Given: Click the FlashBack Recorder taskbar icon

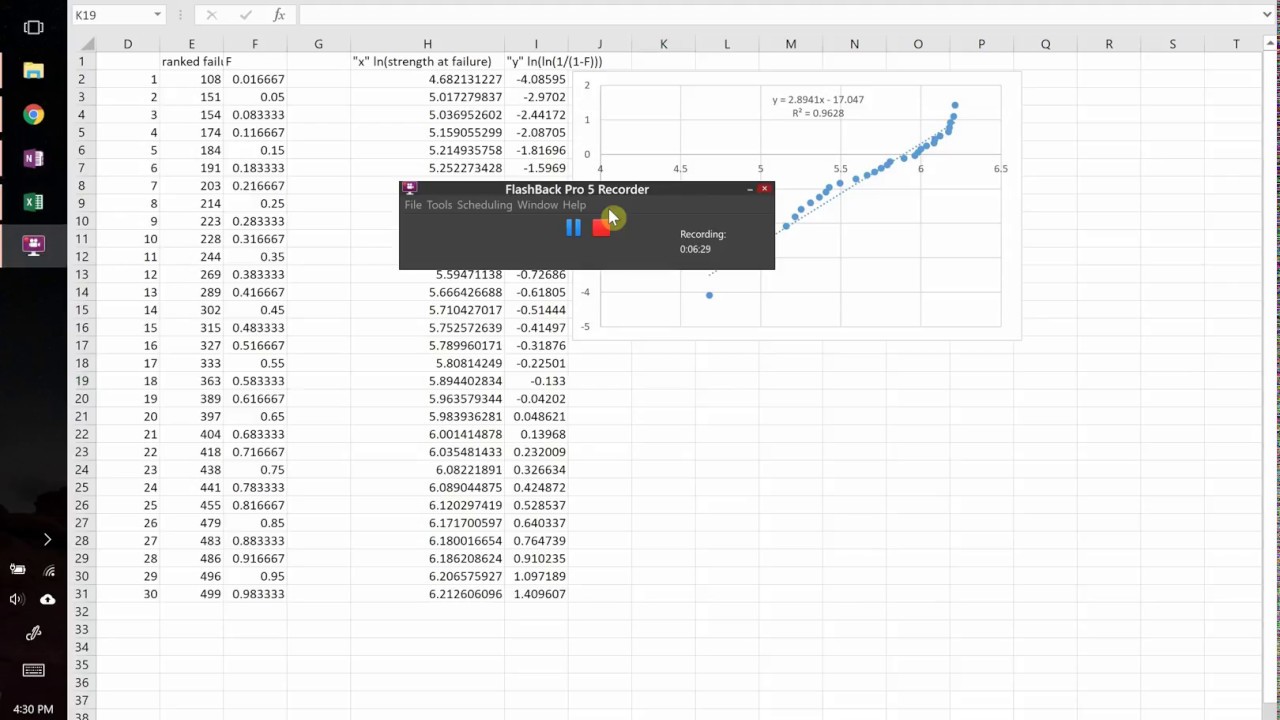Looking at the screenshot, I should tap(33, 245).
